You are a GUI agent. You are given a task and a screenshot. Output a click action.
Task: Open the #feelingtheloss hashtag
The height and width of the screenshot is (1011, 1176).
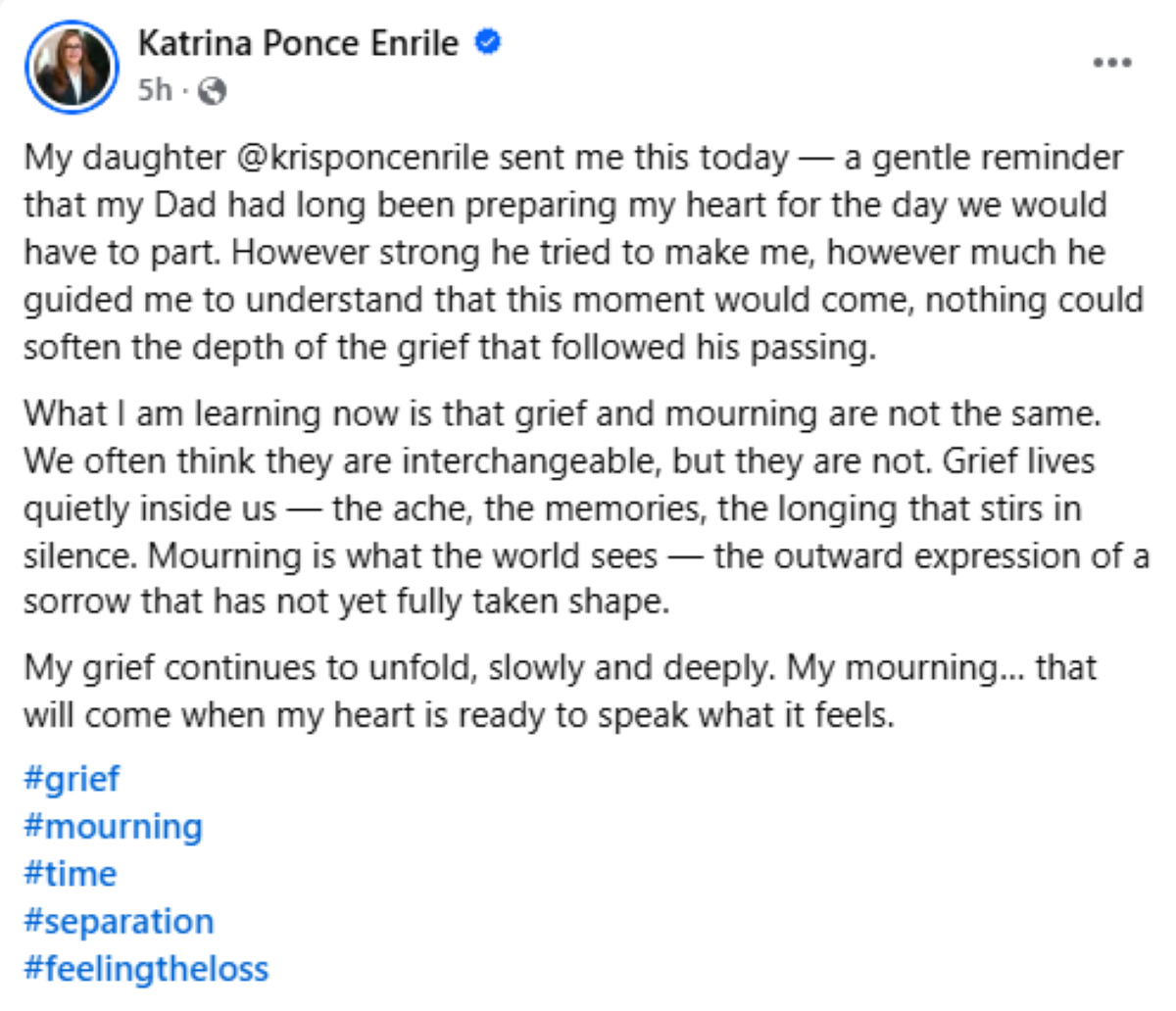146,968
